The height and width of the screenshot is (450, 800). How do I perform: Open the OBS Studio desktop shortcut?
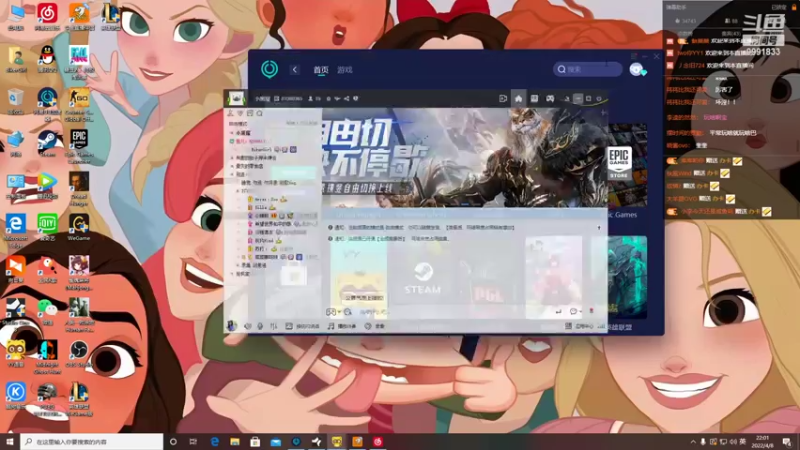coord(79,353)
